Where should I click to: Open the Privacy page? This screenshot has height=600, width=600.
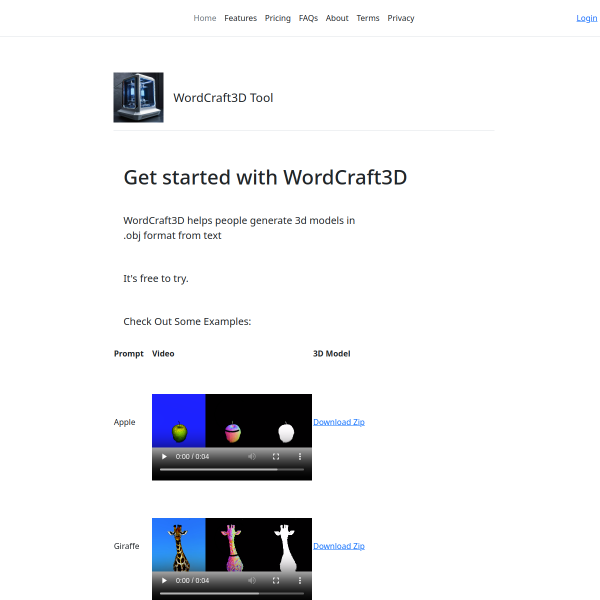(401, 18)
